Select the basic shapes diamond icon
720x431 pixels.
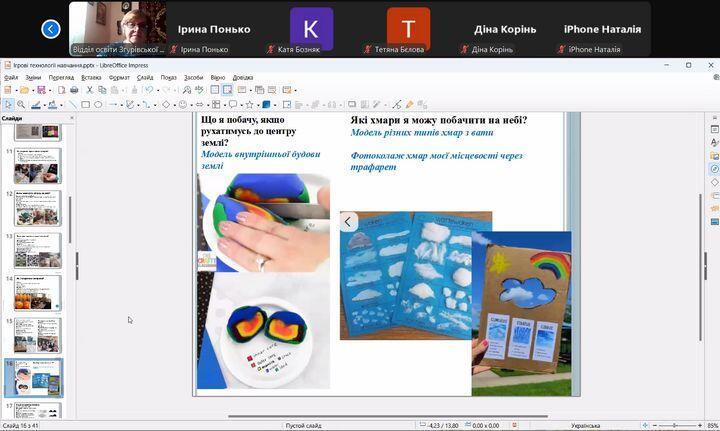click(x=166, y=105)
